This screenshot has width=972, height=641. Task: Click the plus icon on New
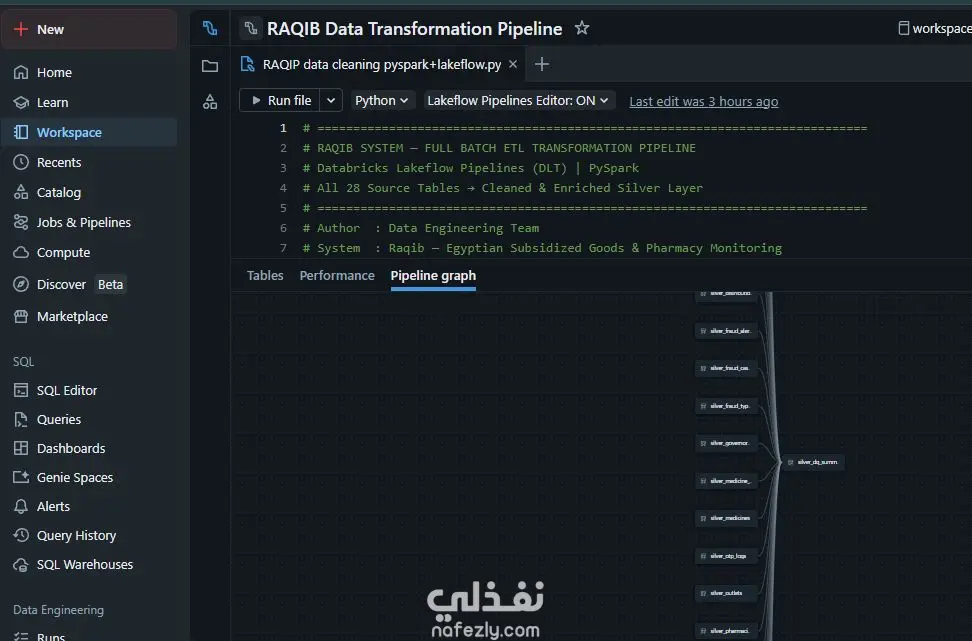point(21,29)
